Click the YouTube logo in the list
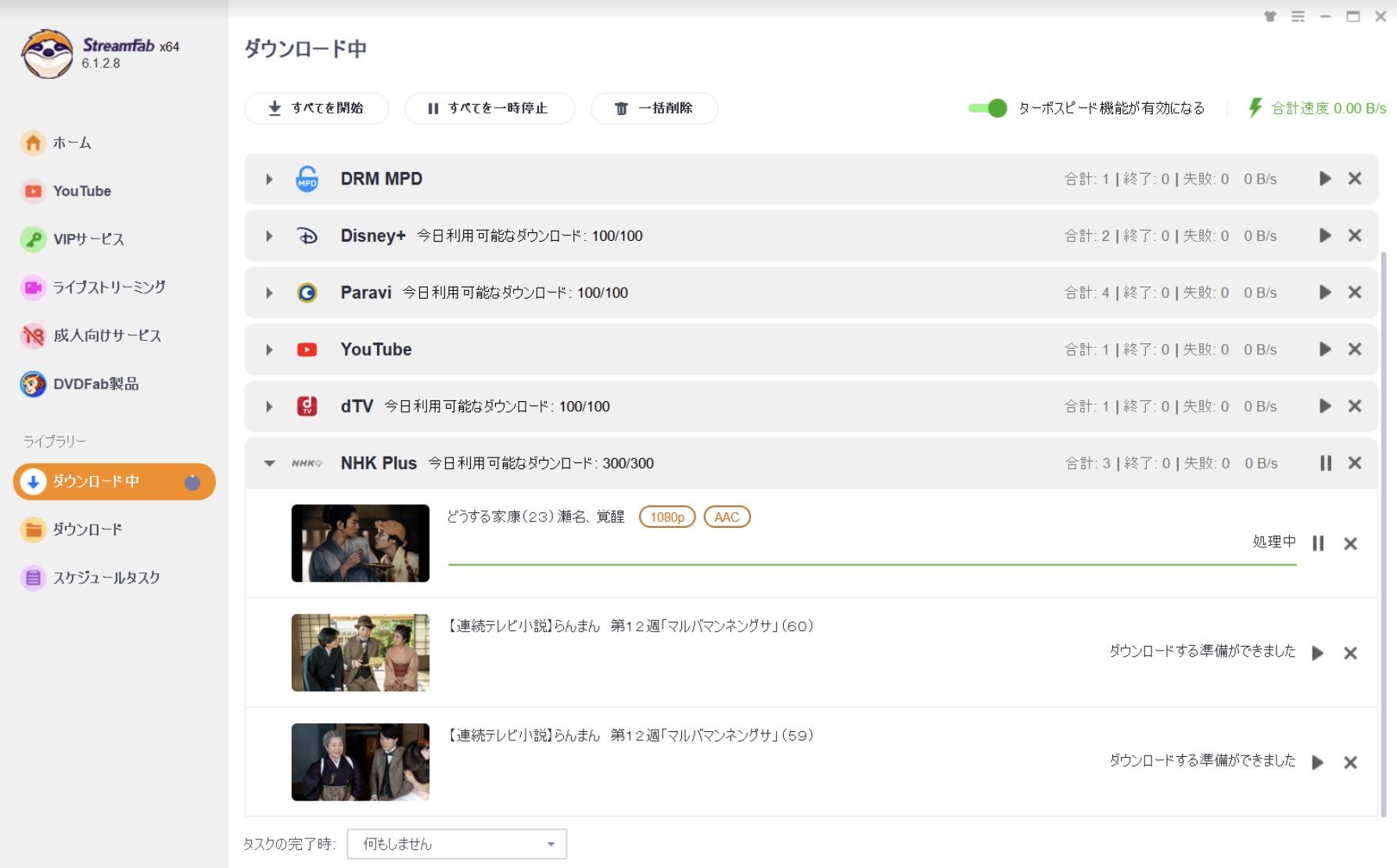 pyautogui.click(x=307, y=350)
